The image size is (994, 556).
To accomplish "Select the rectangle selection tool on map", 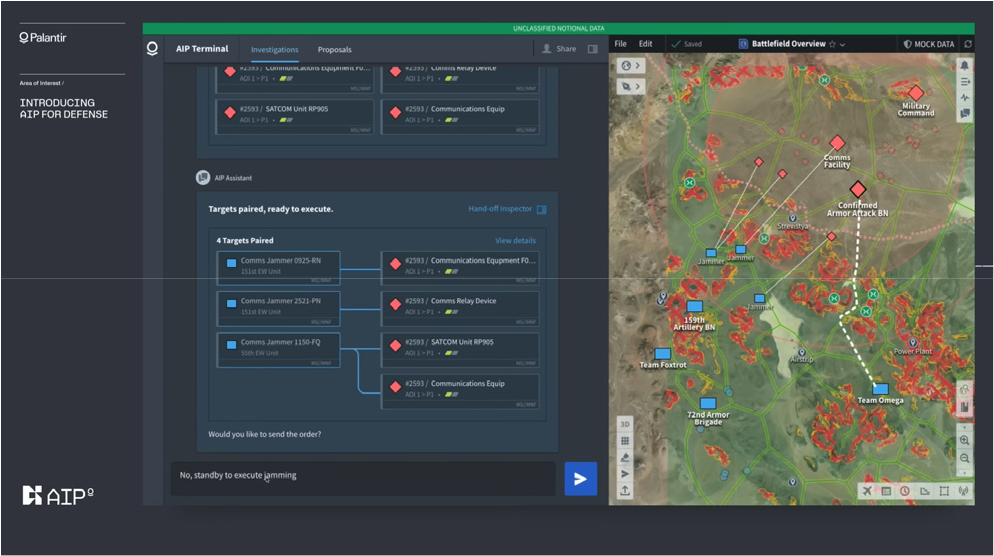I will coord(945,491).
